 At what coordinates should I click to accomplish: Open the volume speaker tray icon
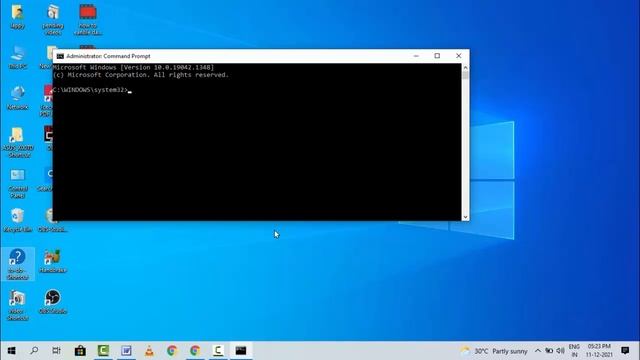tap(560, 351)
